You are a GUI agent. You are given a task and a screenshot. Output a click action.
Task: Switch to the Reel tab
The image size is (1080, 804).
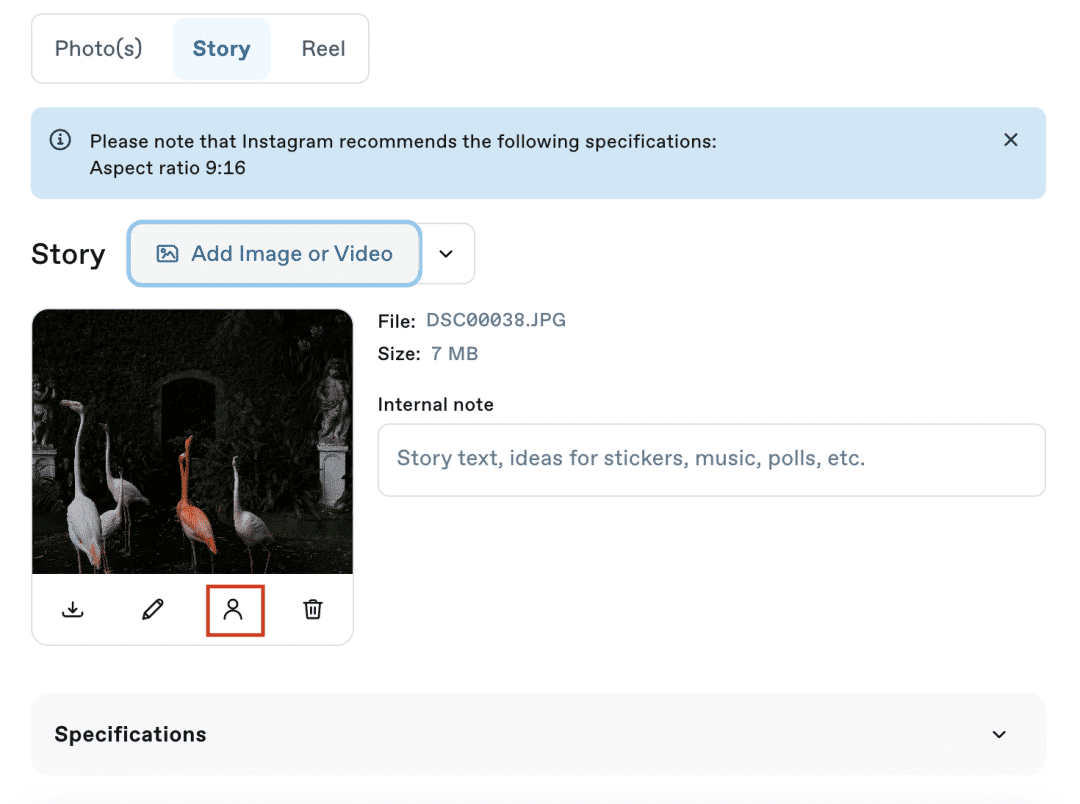[323, 48]
